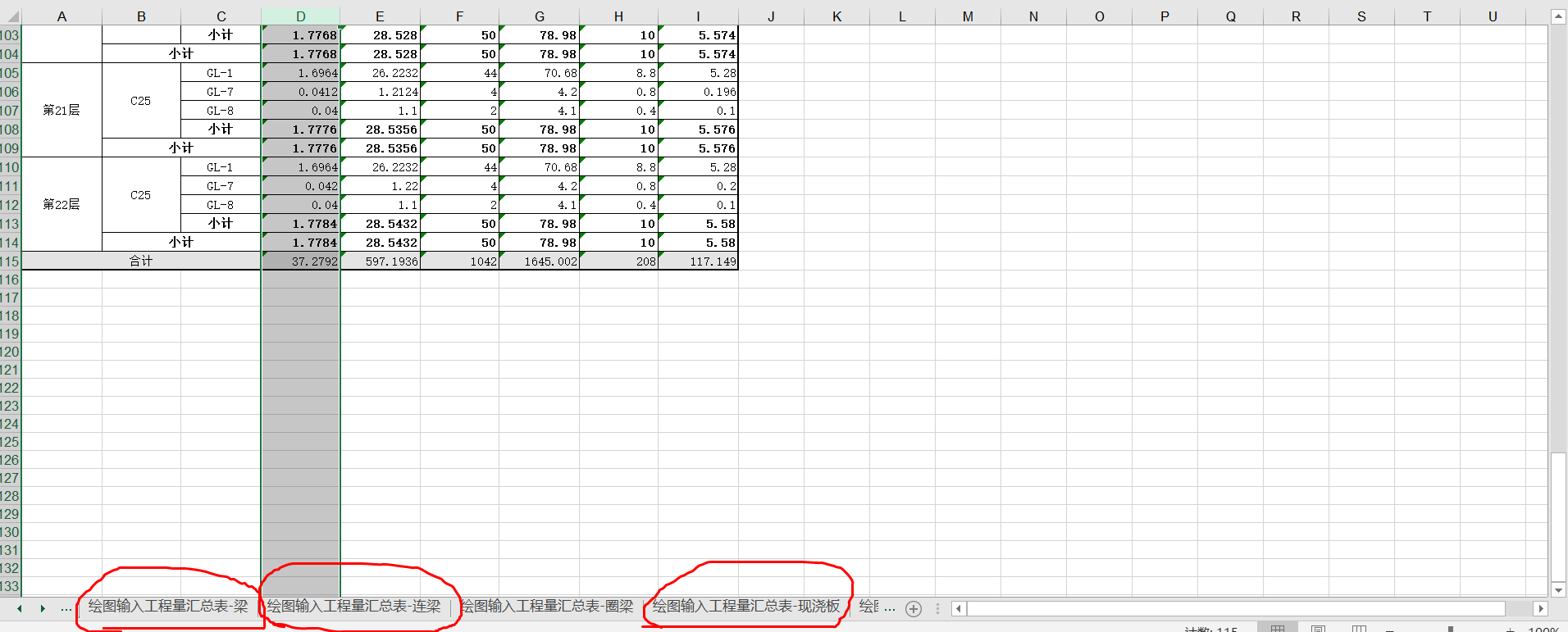Screen dimensions: 1568x632
Task: Click total value 208 in row 115
Action: point(618,261)
